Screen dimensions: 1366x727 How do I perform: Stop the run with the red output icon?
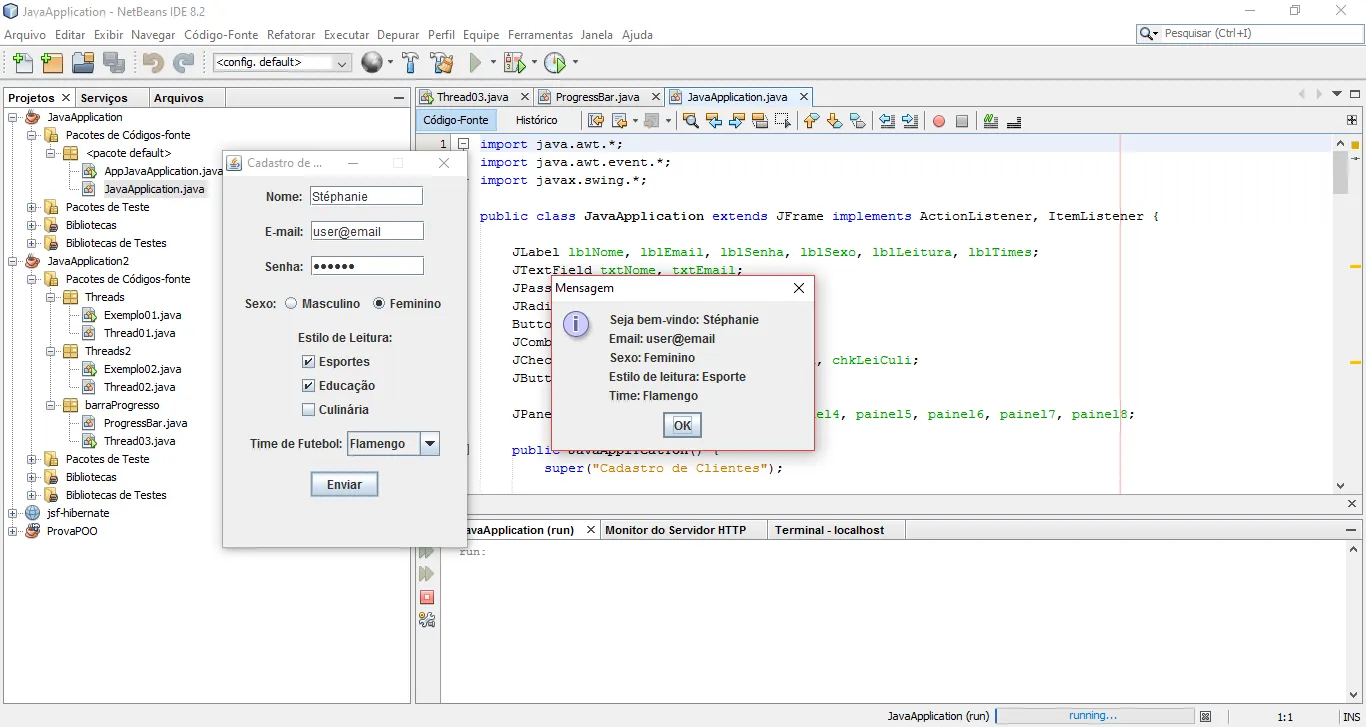[x=427, y=597]
